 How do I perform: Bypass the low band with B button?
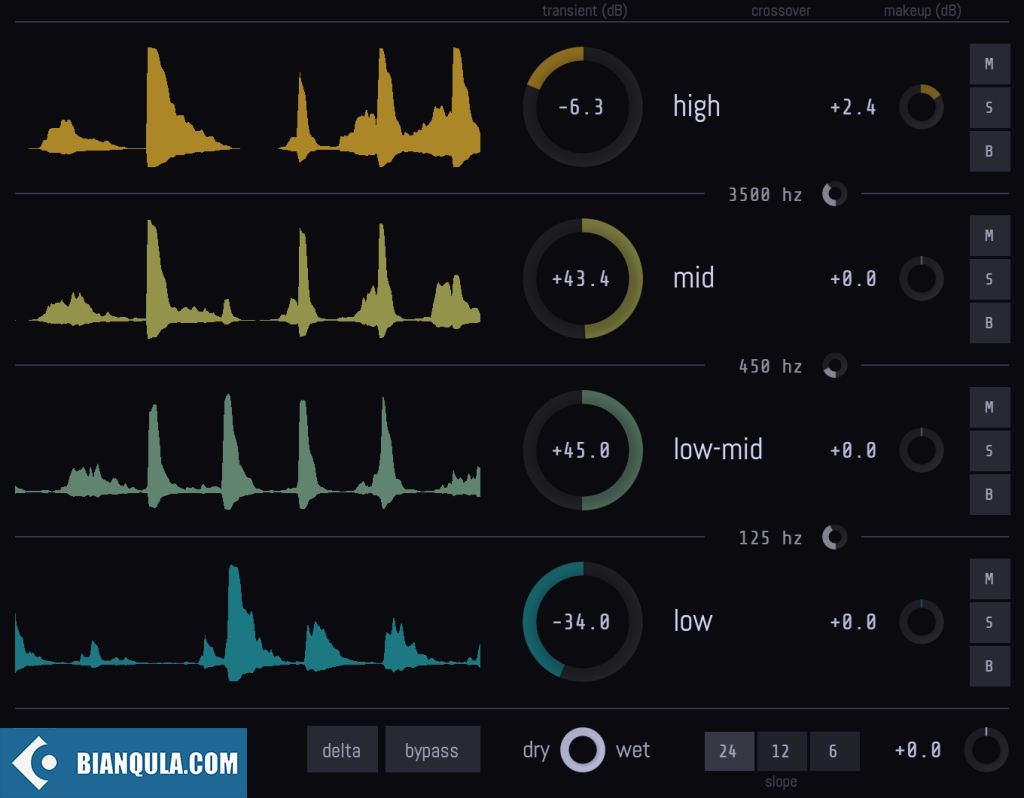click(x=989, y=666)
